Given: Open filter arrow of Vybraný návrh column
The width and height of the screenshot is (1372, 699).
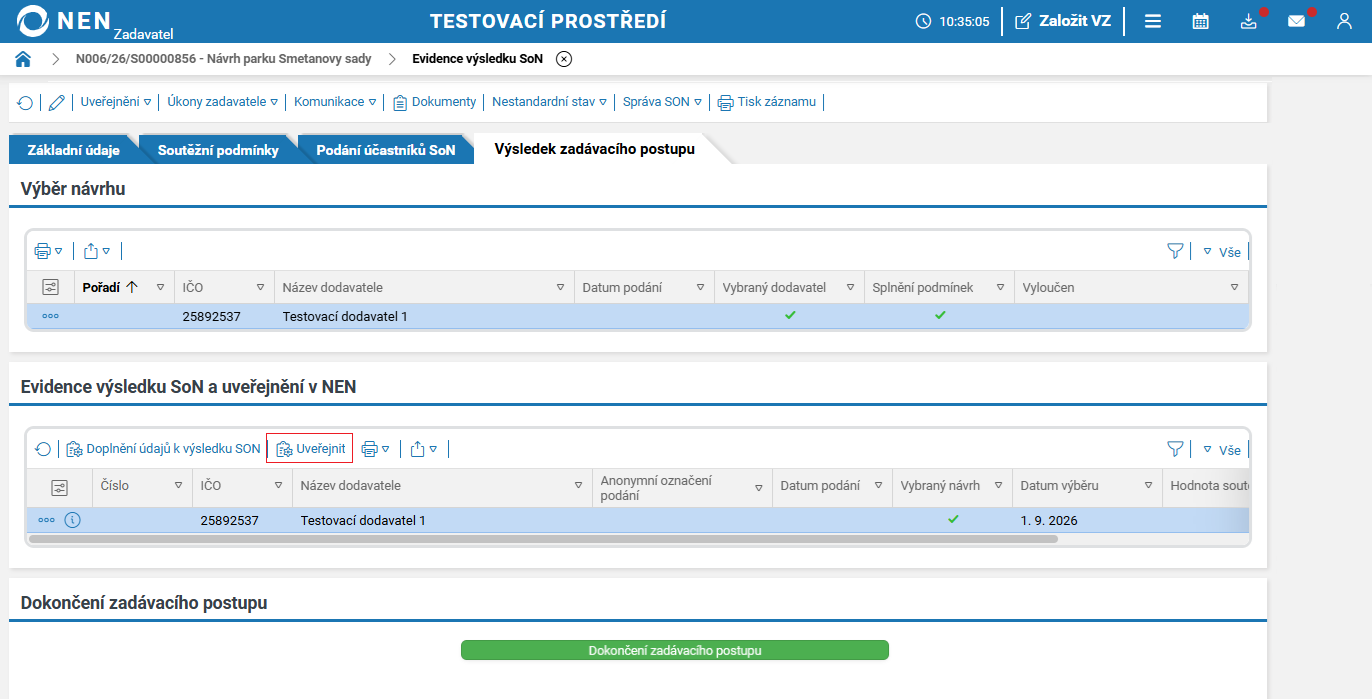Looking at the screenshot, I should pos(998,486).
